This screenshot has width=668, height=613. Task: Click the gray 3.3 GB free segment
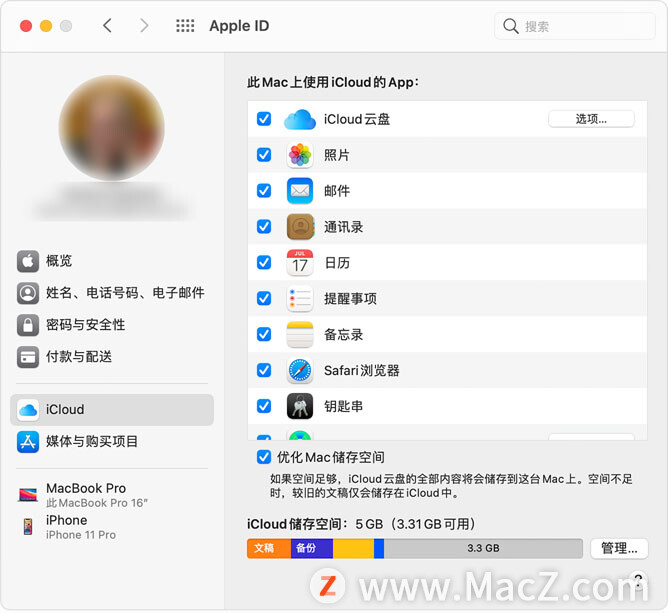coord(483,548)
